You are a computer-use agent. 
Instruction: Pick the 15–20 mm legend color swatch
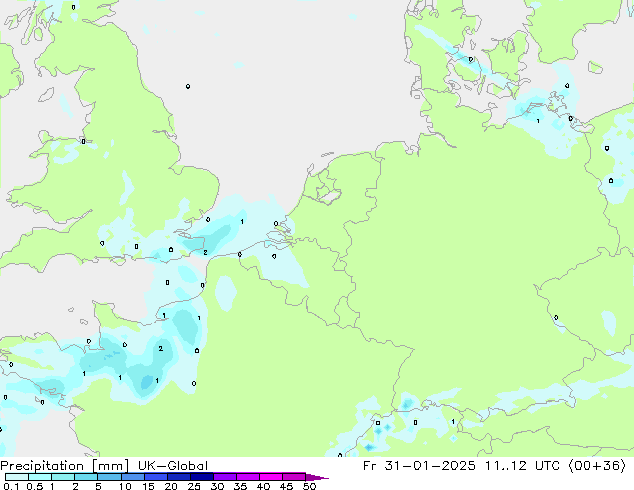click(155, 477)
